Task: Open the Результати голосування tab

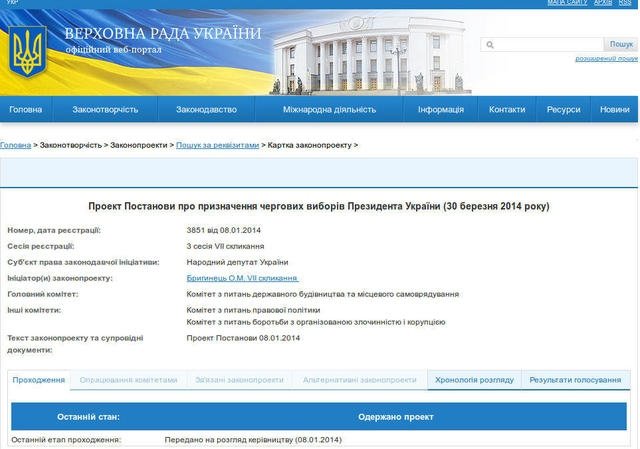Action: (575, 380)
